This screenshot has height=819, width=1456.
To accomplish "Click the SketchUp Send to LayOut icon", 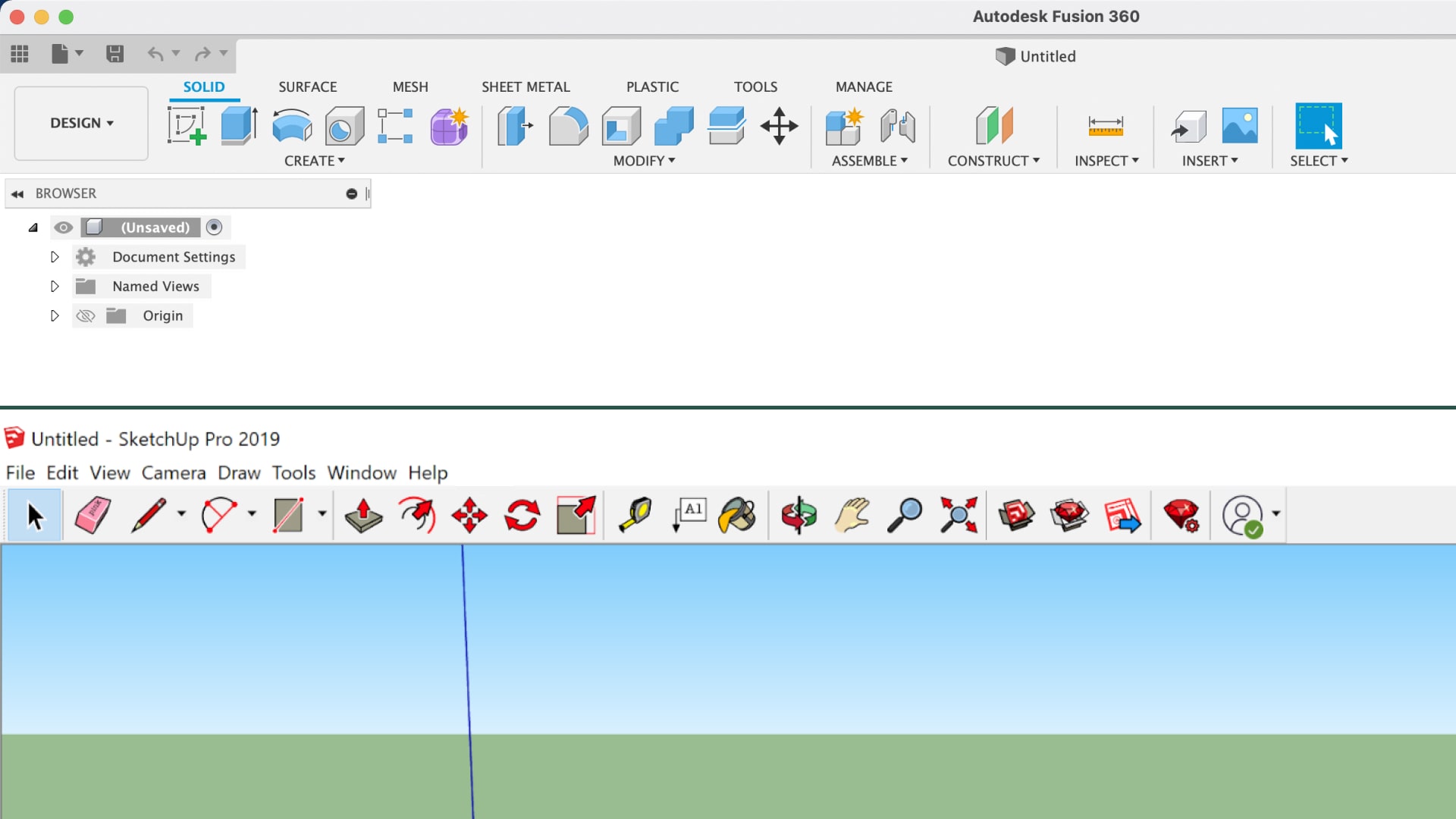I will [1123, 516].
